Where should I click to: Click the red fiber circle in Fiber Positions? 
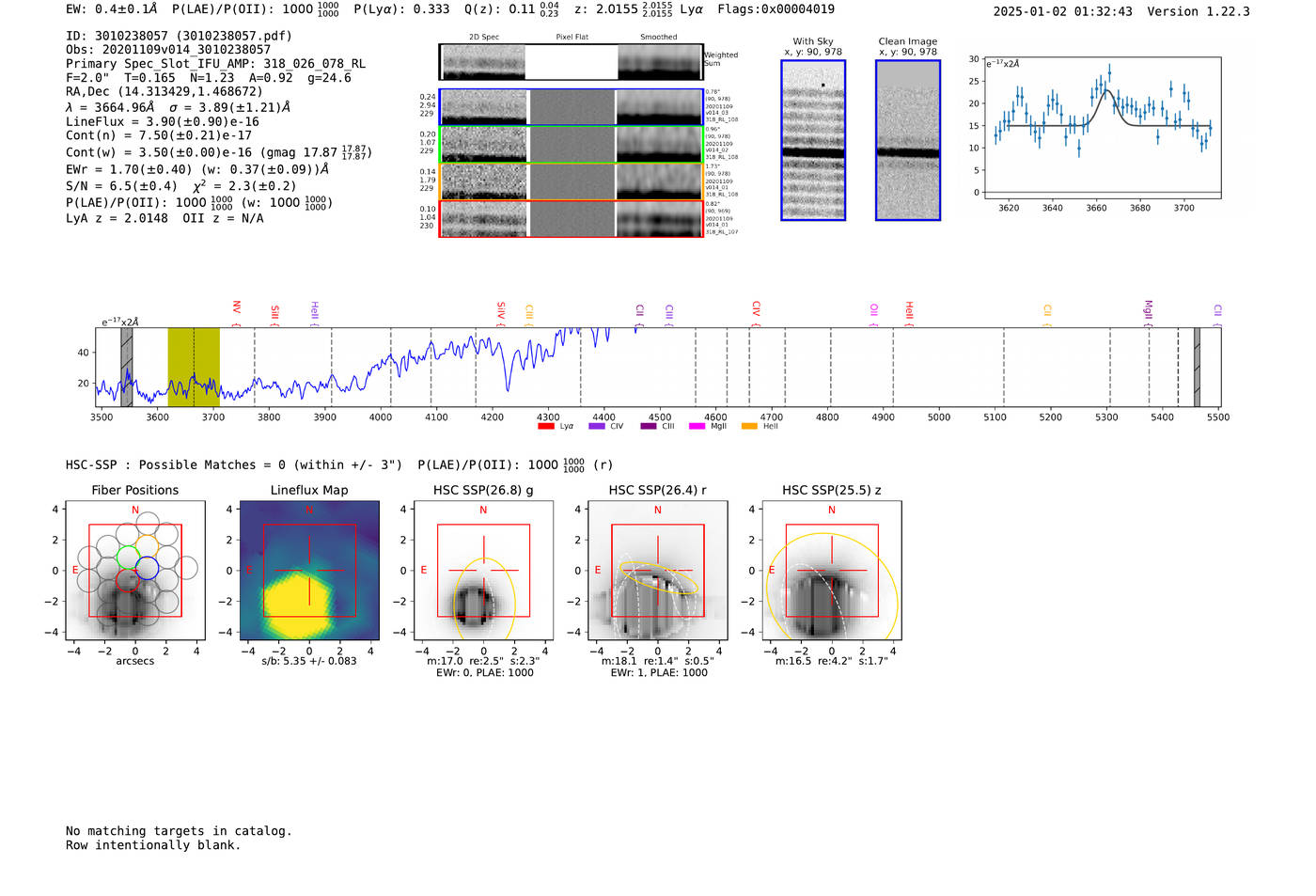click(128, 579)
